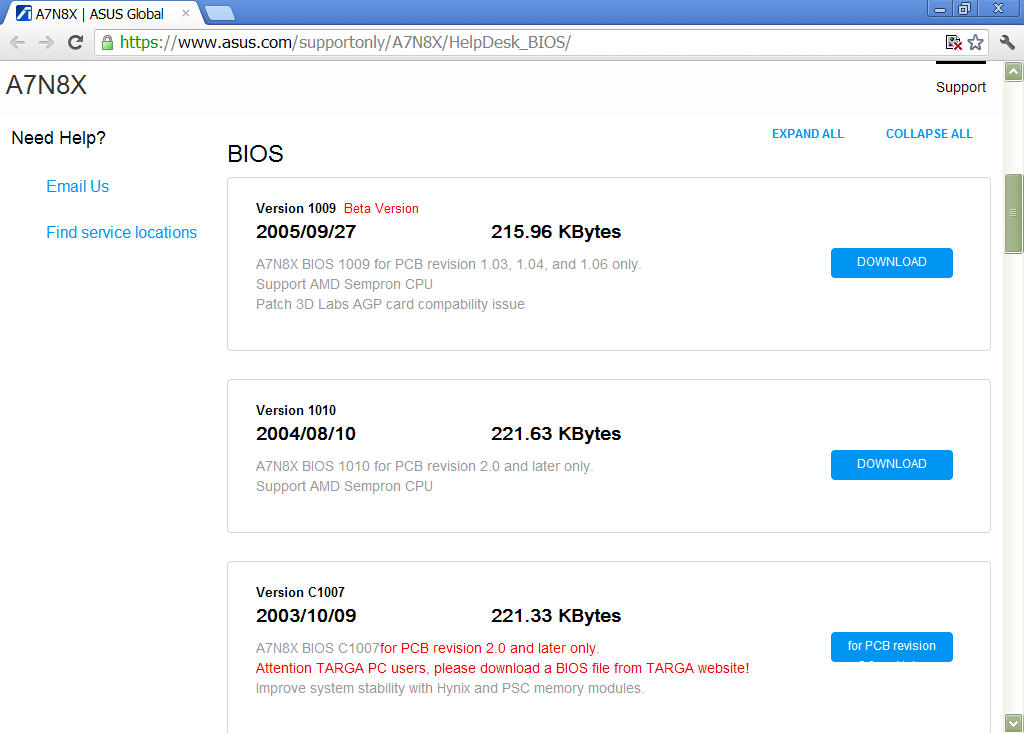Click the blocked content icon in address bar
1024x733 pixels.
click(953, 42)
